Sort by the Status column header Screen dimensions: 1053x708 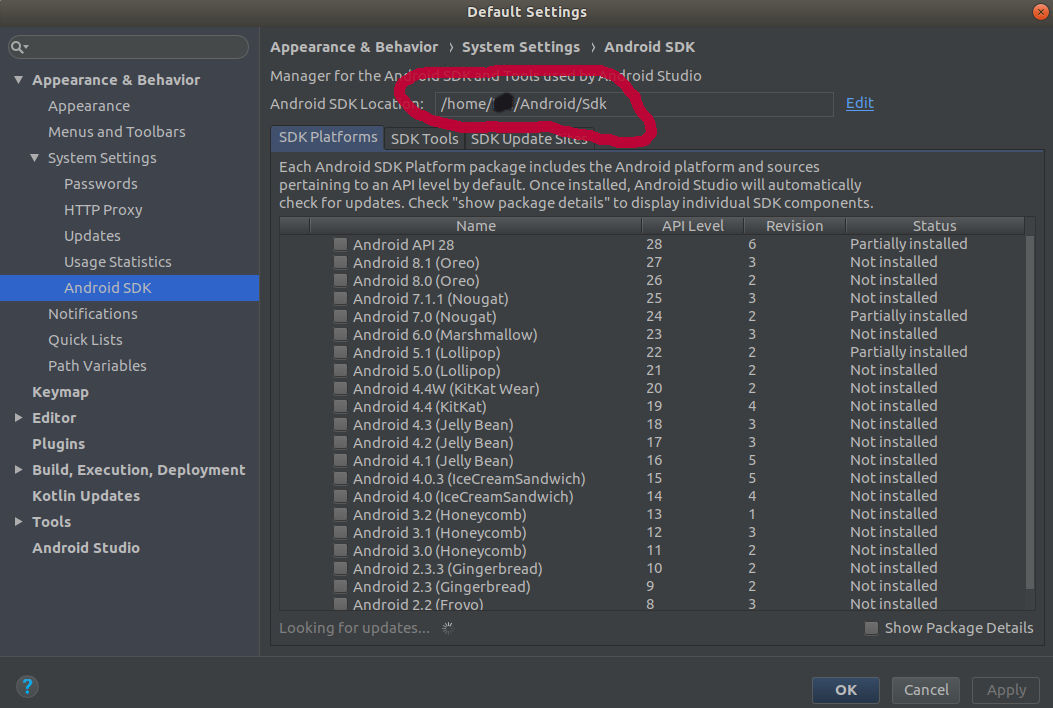pyautogui.click(x=935, y=226)
